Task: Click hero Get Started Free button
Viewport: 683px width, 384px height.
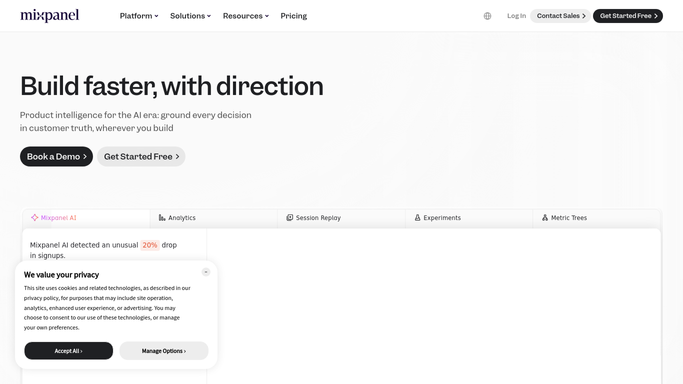Action: (141, 156)
